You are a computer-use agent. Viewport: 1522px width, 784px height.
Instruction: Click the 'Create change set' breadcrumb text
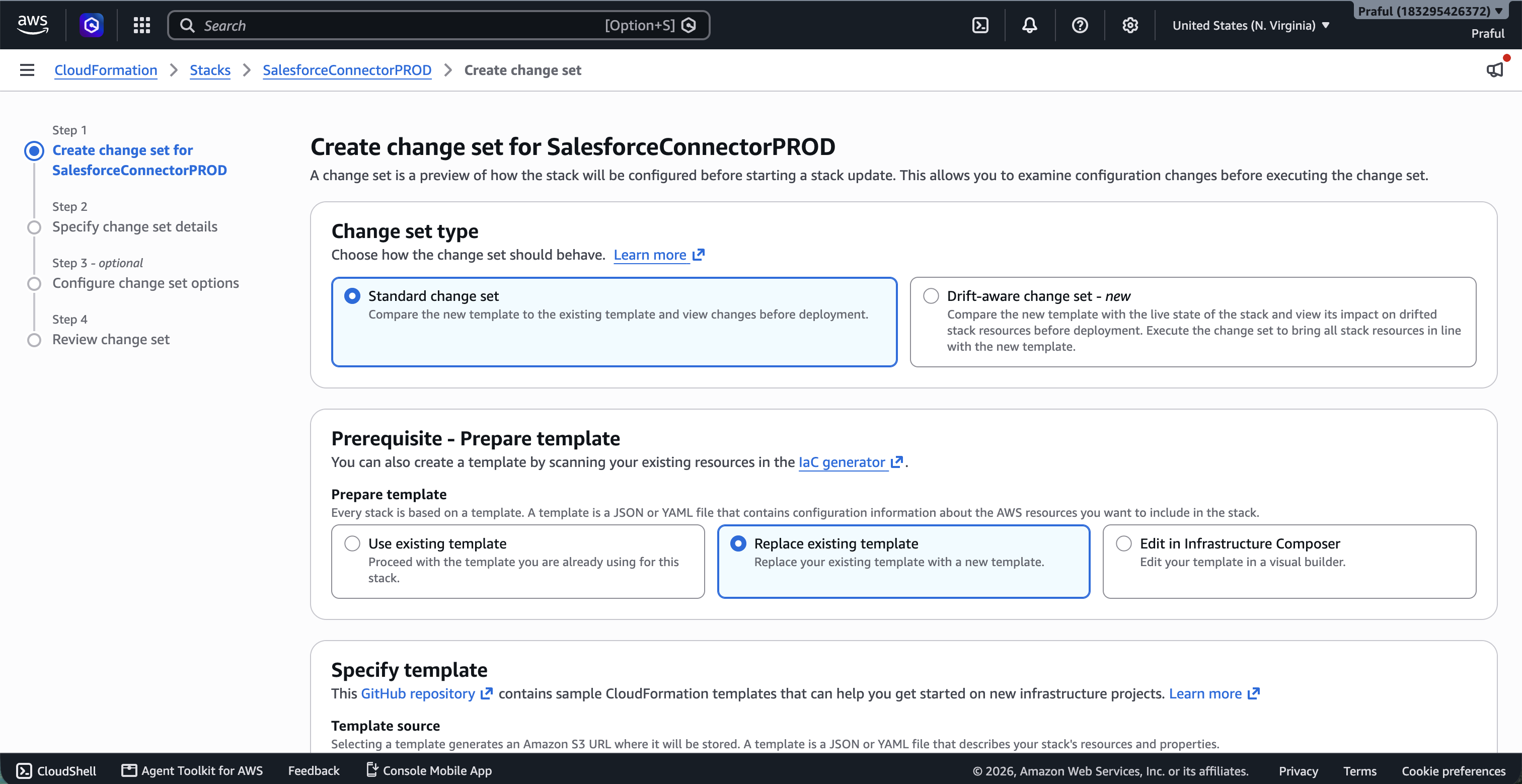tap(522, 70)
